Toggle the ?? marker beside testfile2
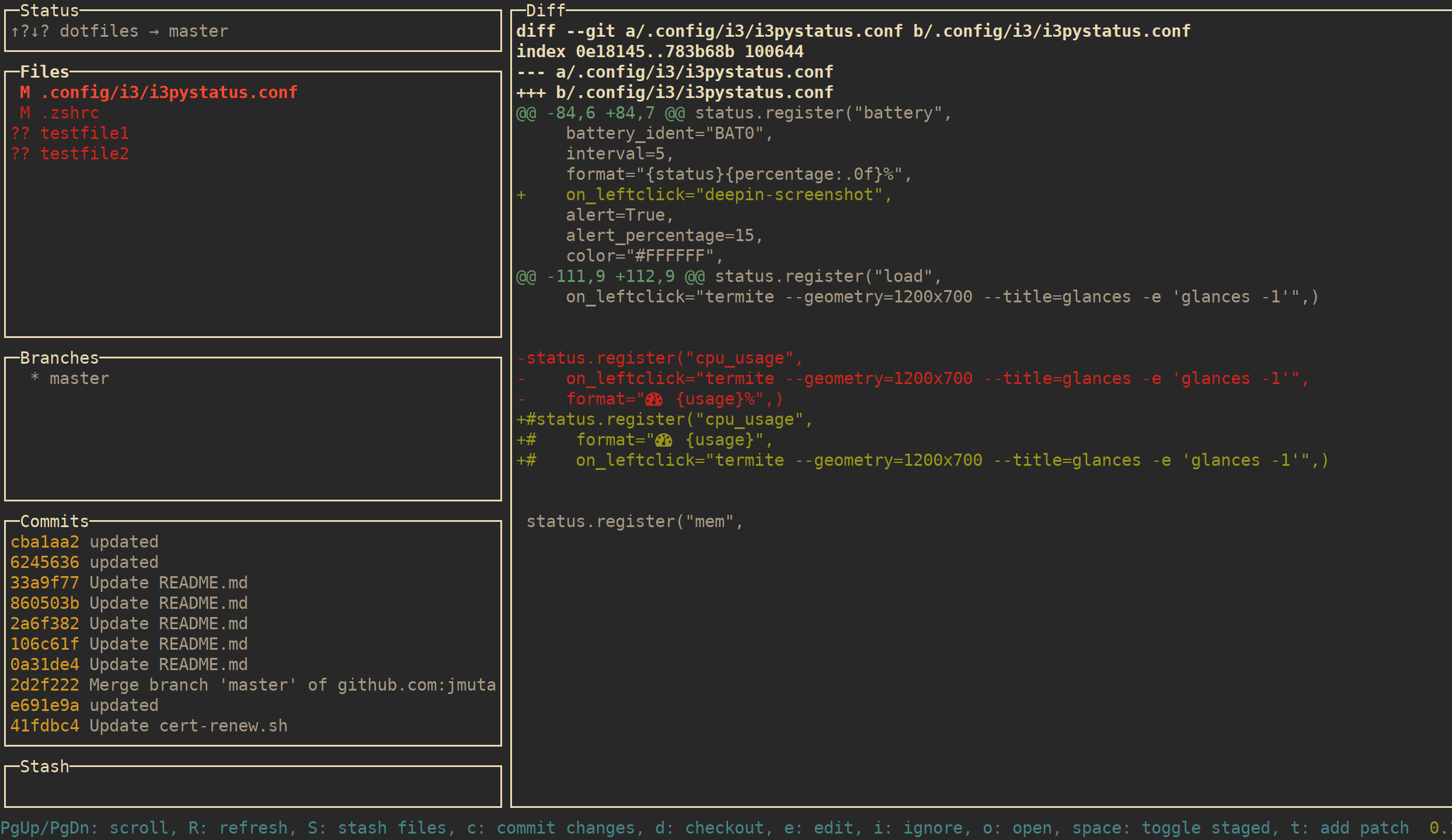The width and height of the screenshot is (1452, 840). coord(20,154)
